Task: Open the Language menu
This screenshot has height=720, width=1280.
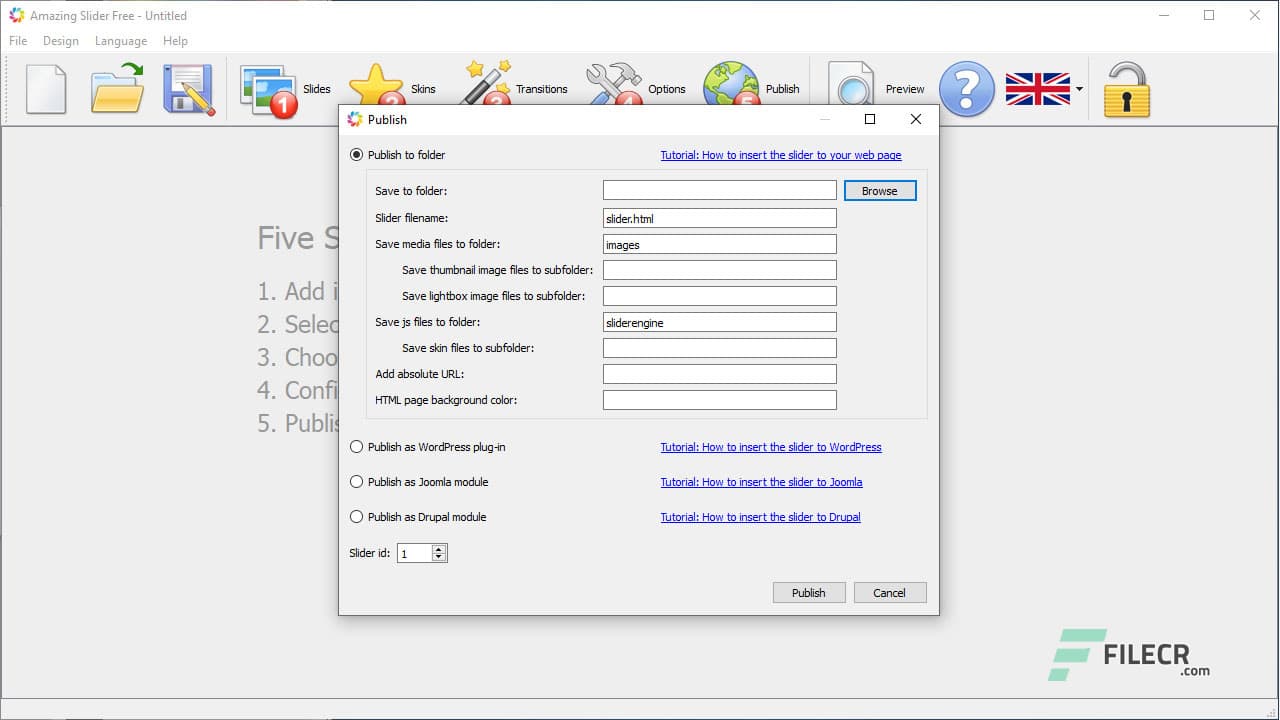Action: coord(121,41)
